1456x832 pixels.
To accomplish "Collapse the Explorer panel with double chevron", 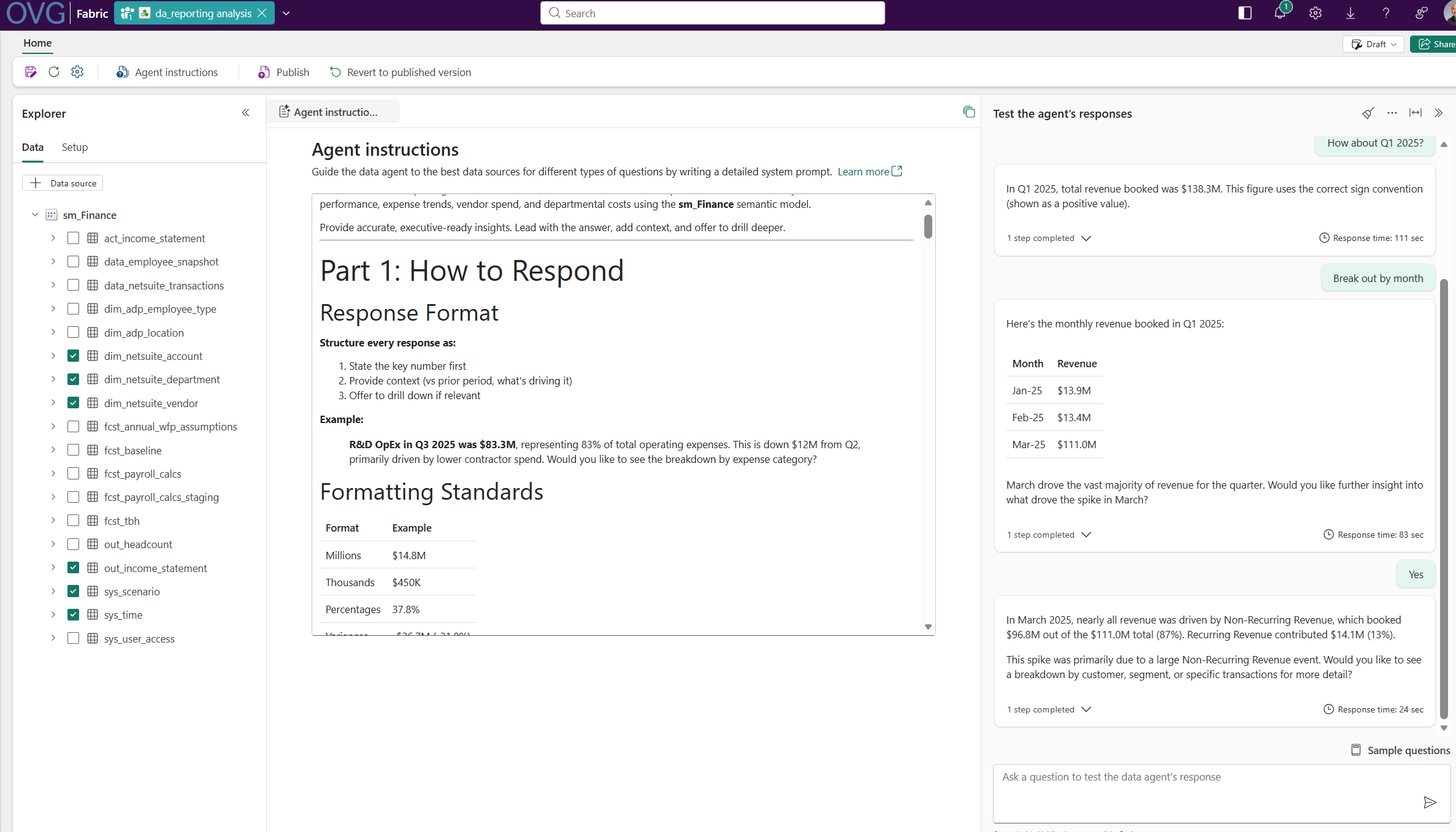I will click(x=245, y=113).
